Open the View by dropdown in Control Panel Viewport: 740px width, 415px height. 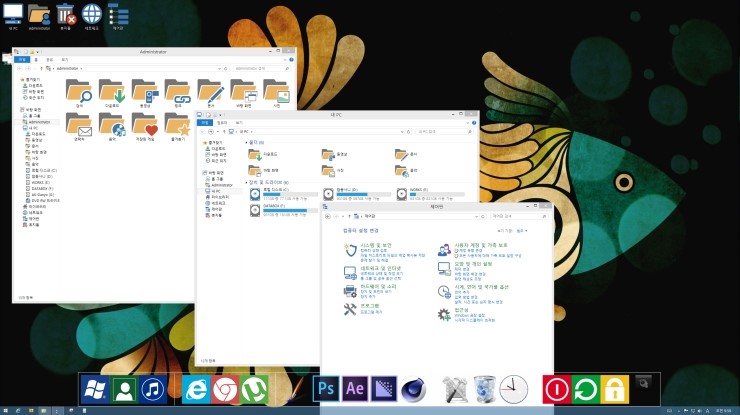click(522, 231)
